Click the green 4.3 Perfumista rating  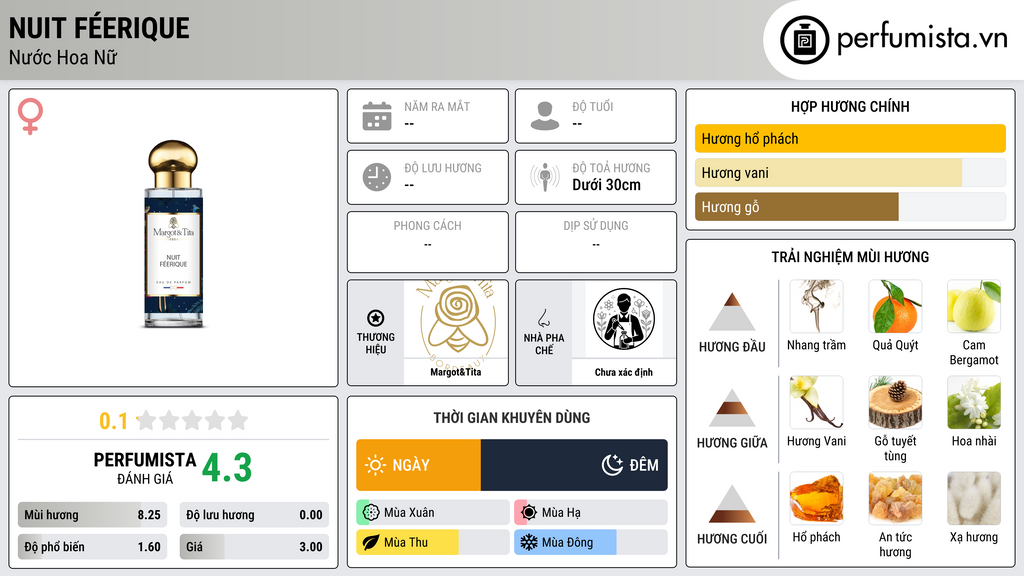point(227,468)
